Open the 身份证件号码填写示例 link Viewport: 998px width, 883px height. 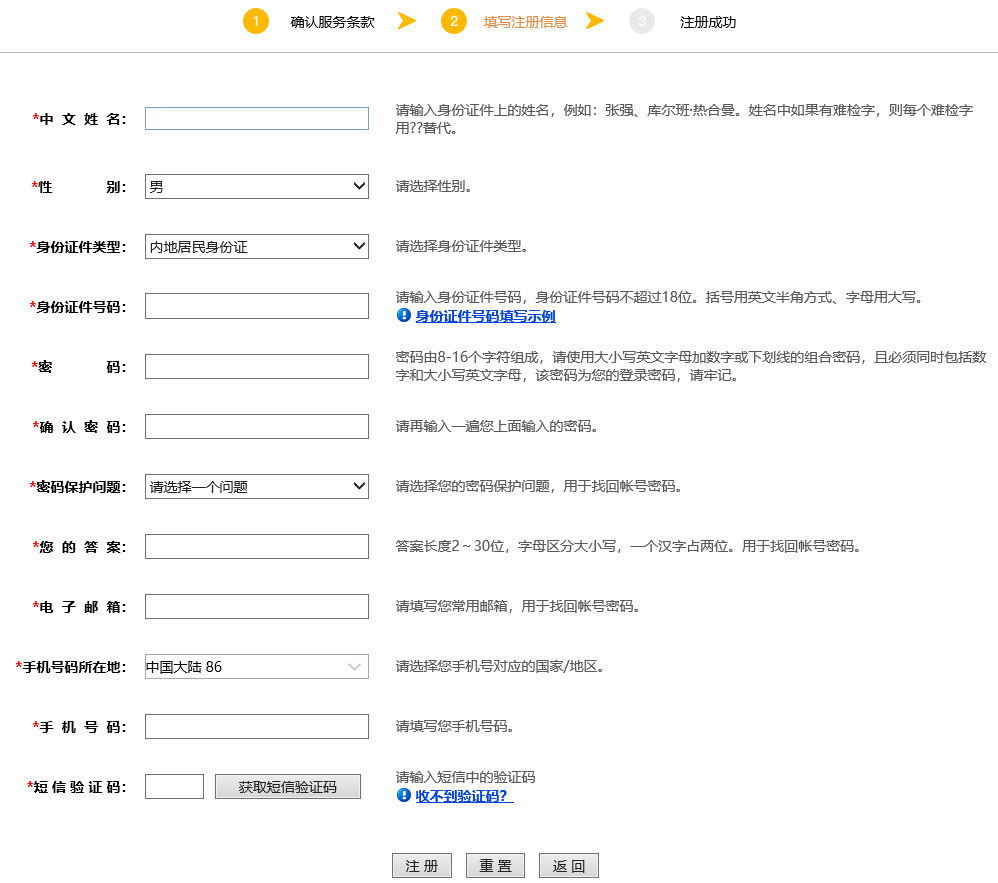coord(485,316)
